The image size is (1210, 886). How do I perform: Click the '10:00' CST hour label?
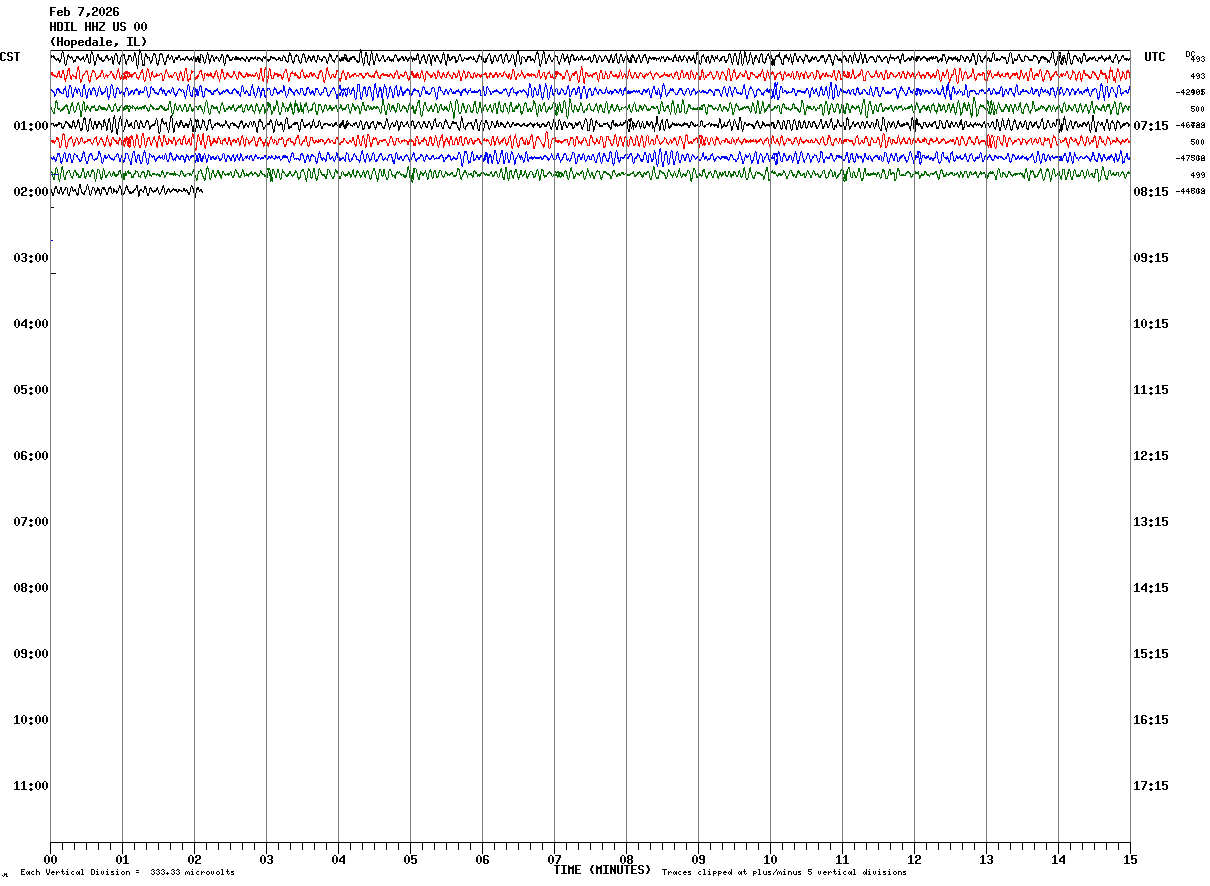click(31, 720)
